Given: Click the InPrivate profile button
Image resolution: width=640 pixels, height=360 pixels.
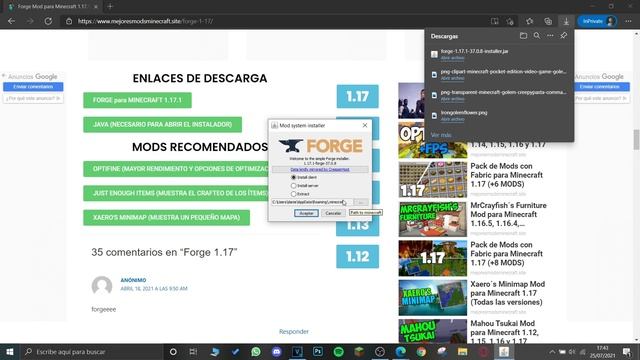Looking at the screenshot, I should (x=598, y=21).
